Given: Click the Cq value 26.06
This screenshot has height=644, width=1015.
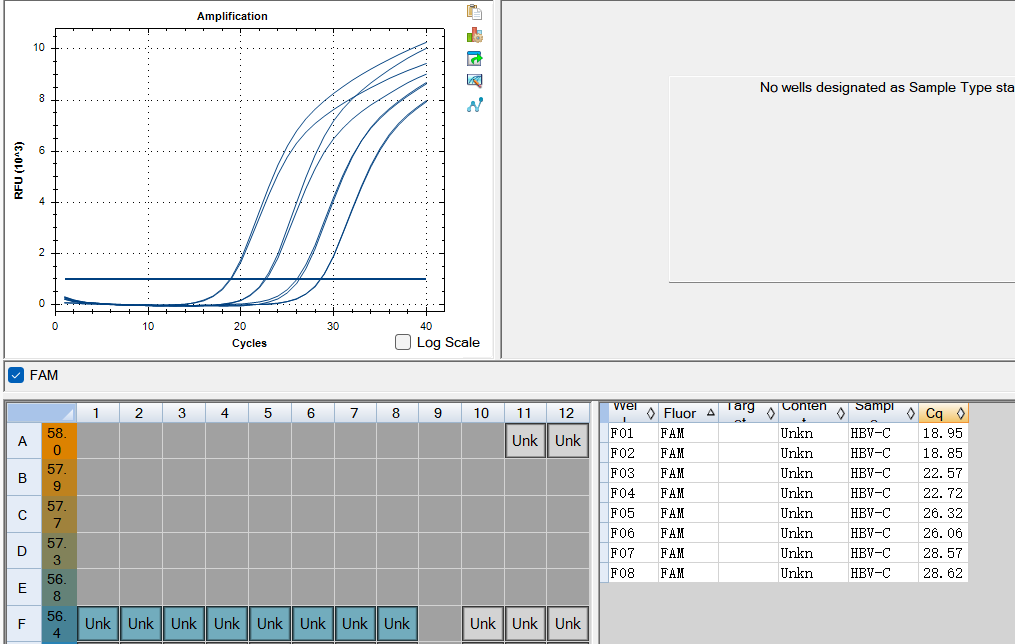Looking at the screenshot, I should 943,533.
